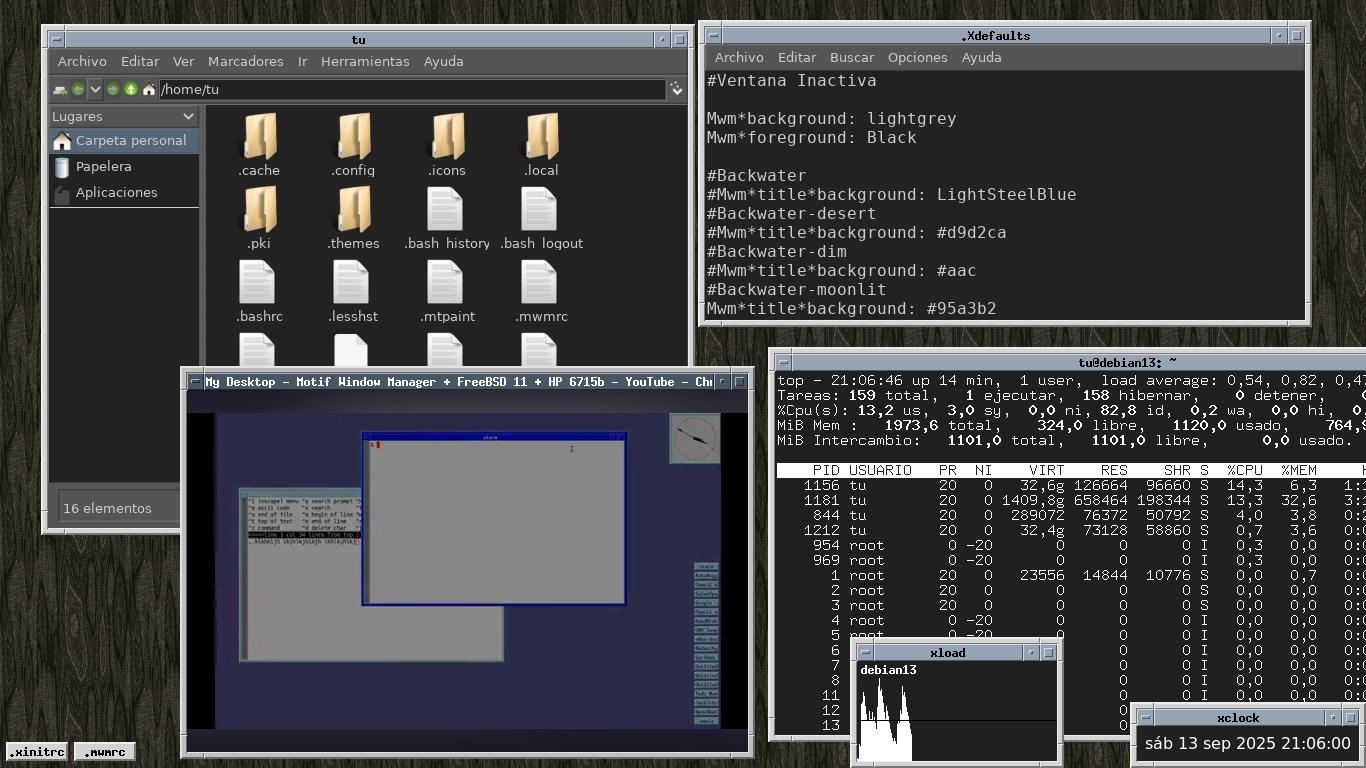The width and height of the screenshot is (1366, 768).
Task: Open the window menu of the YouTube browser window
Action: click(x=195, y=381)
